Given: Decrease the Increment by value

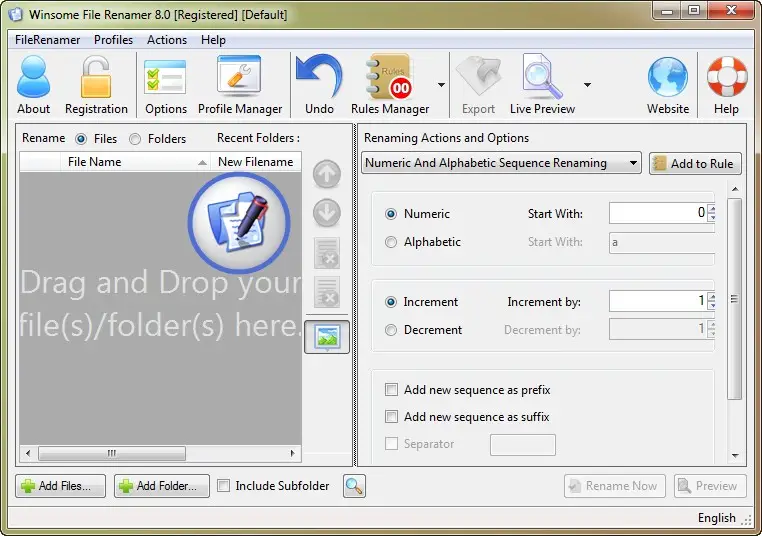Looking at the screenshot, I should [711, 305].
